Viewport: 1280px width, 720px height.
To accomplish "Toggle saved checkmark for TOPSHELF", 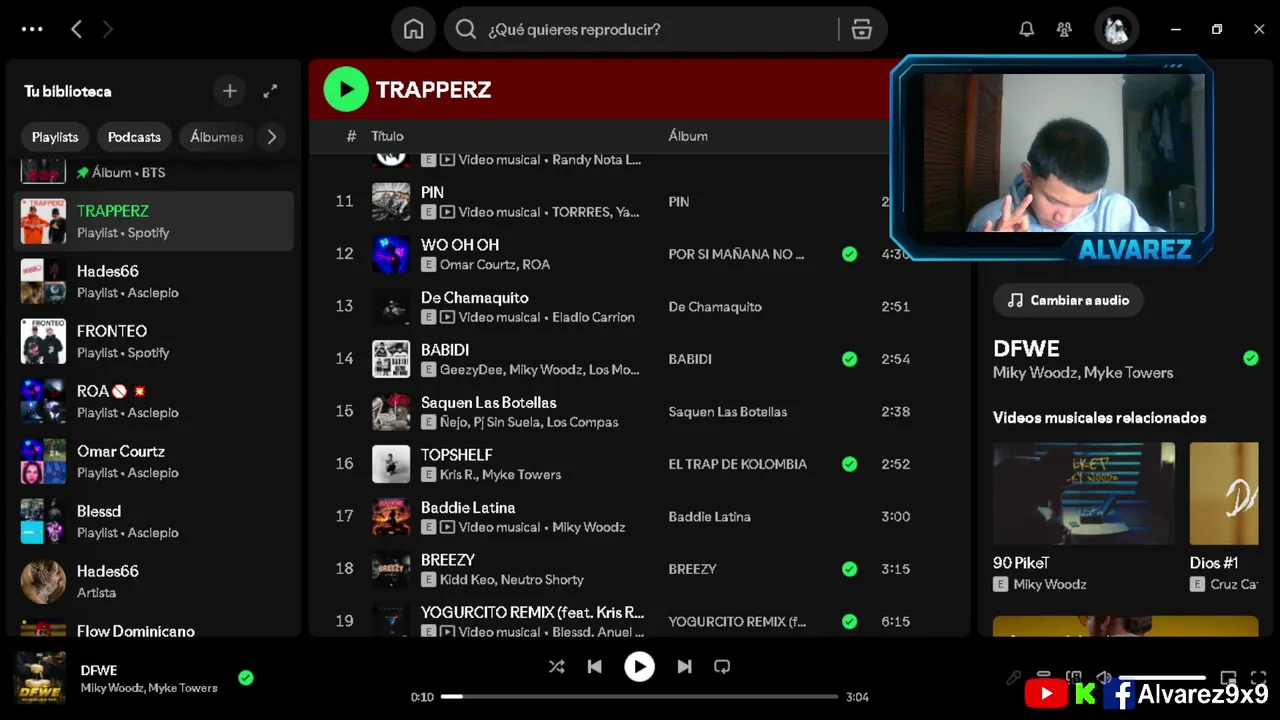I will coord(849,464).
